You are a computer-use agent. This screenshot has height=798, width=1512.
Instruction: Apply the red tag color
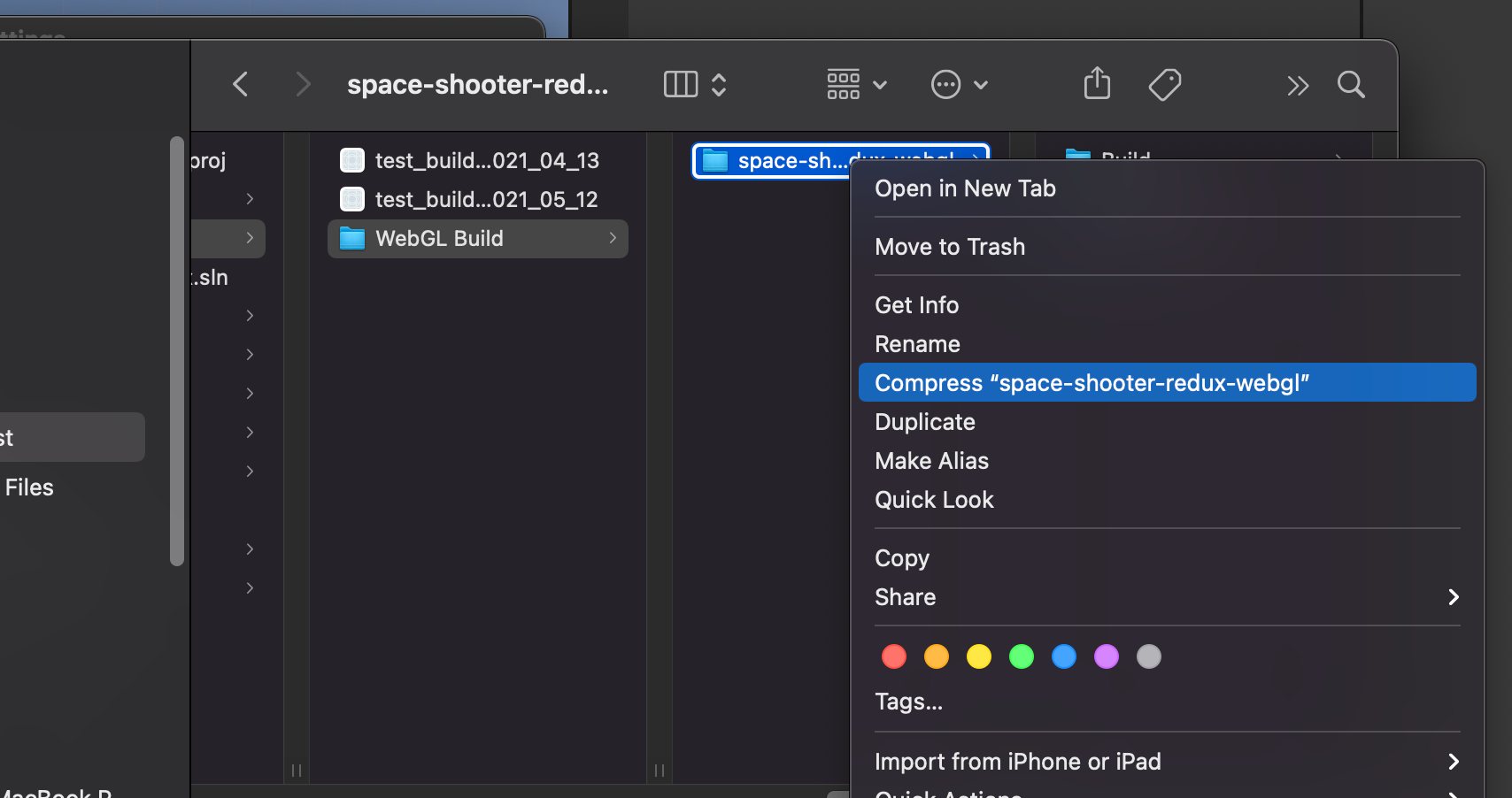coord(894,656)
